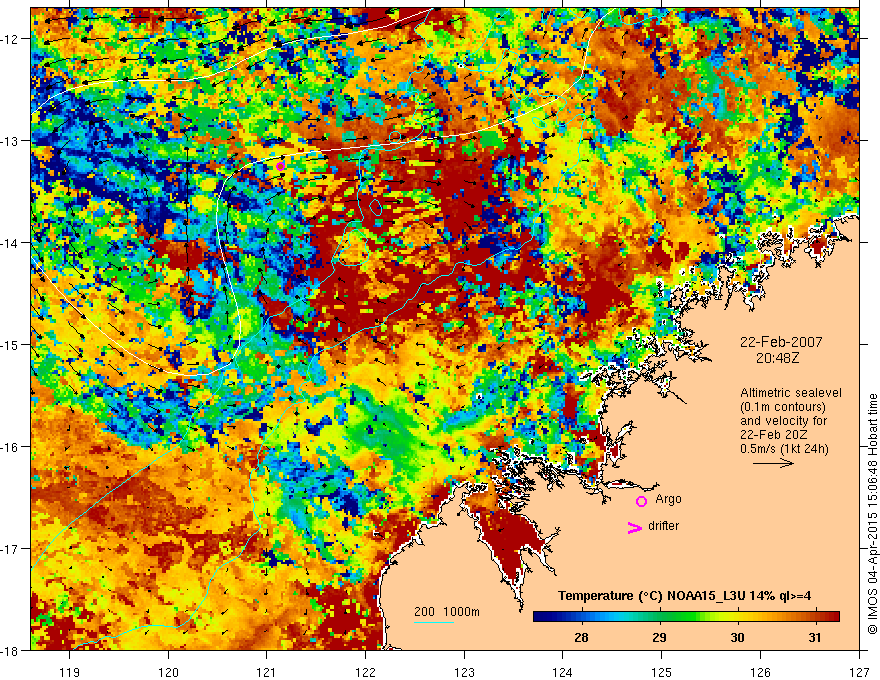Click the 0.5m/s velocity scale arrow
Viewport: 880px width, 680px height.
pyautogui.click(x=773, y=463)
